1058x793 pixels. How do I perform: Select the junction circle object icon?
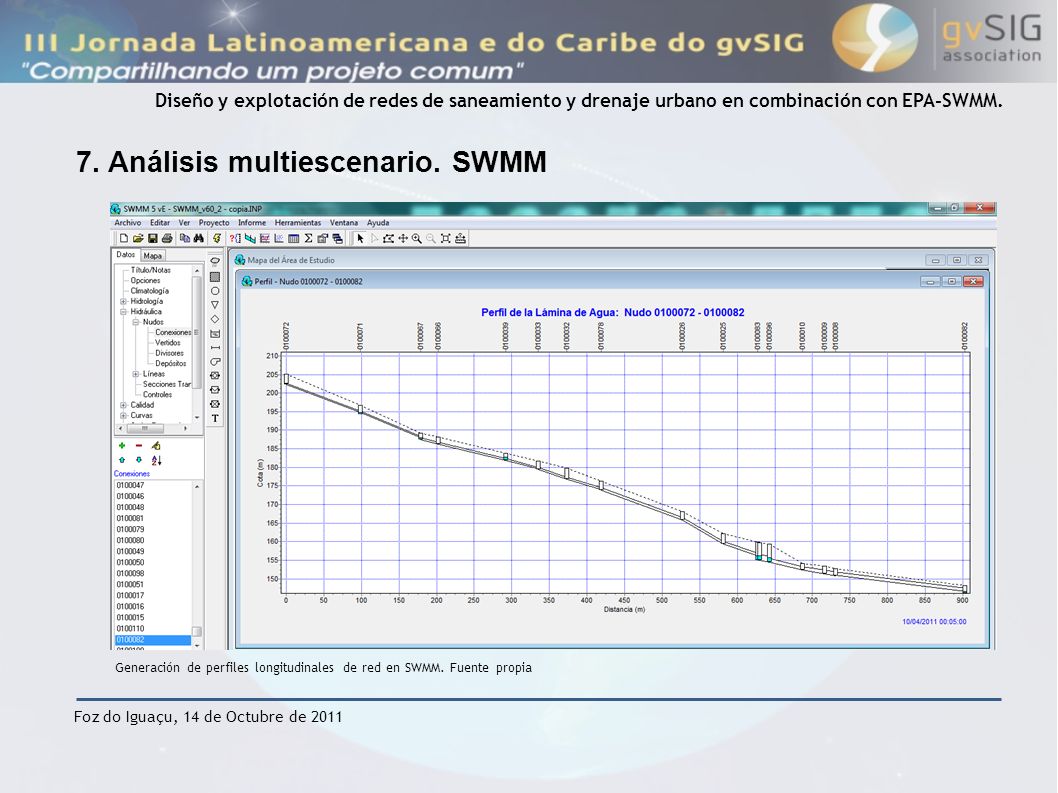coord(215,291)
